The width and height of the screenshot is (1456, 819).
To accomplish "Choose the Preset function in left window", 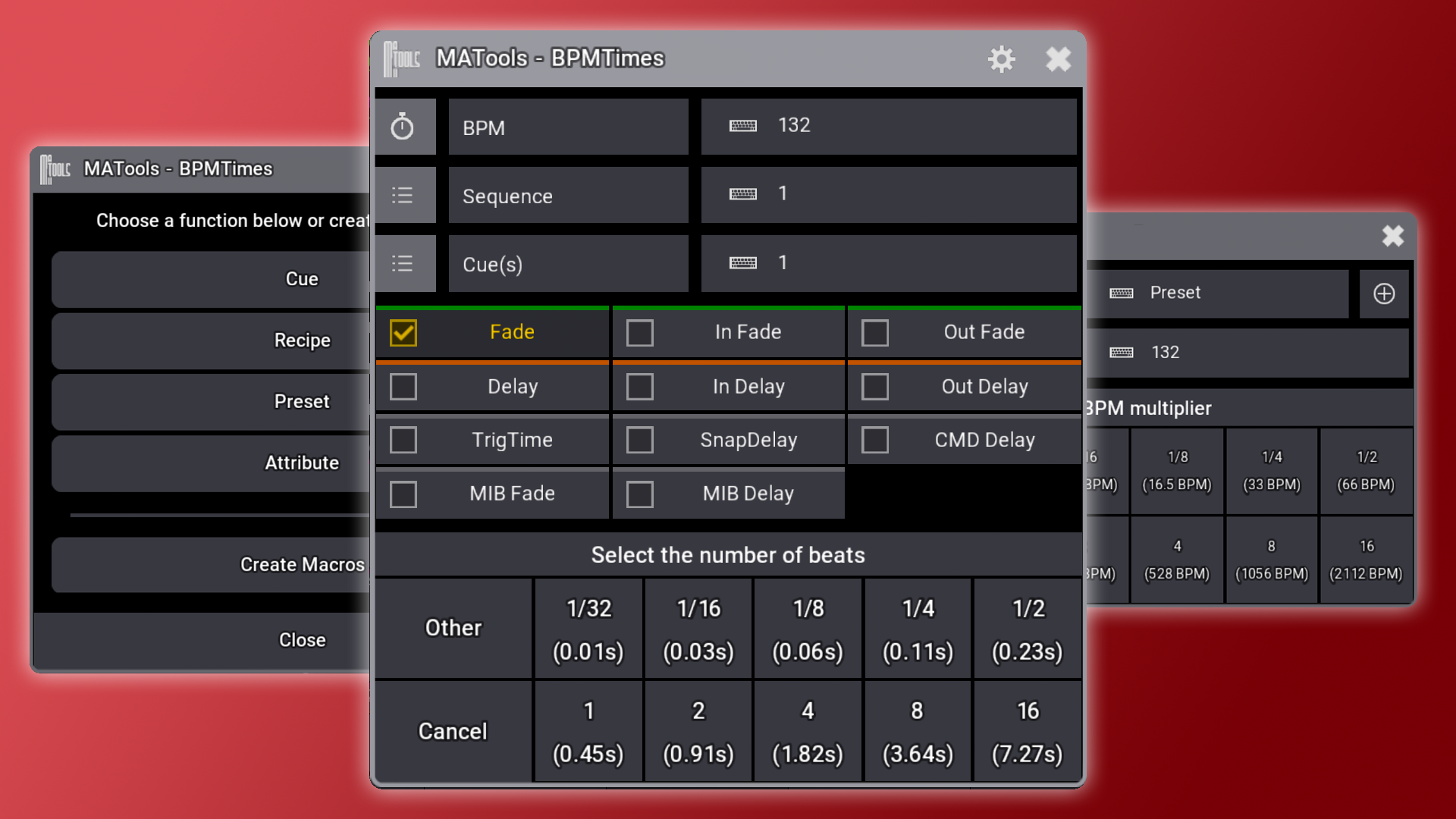I will (211, 401).
